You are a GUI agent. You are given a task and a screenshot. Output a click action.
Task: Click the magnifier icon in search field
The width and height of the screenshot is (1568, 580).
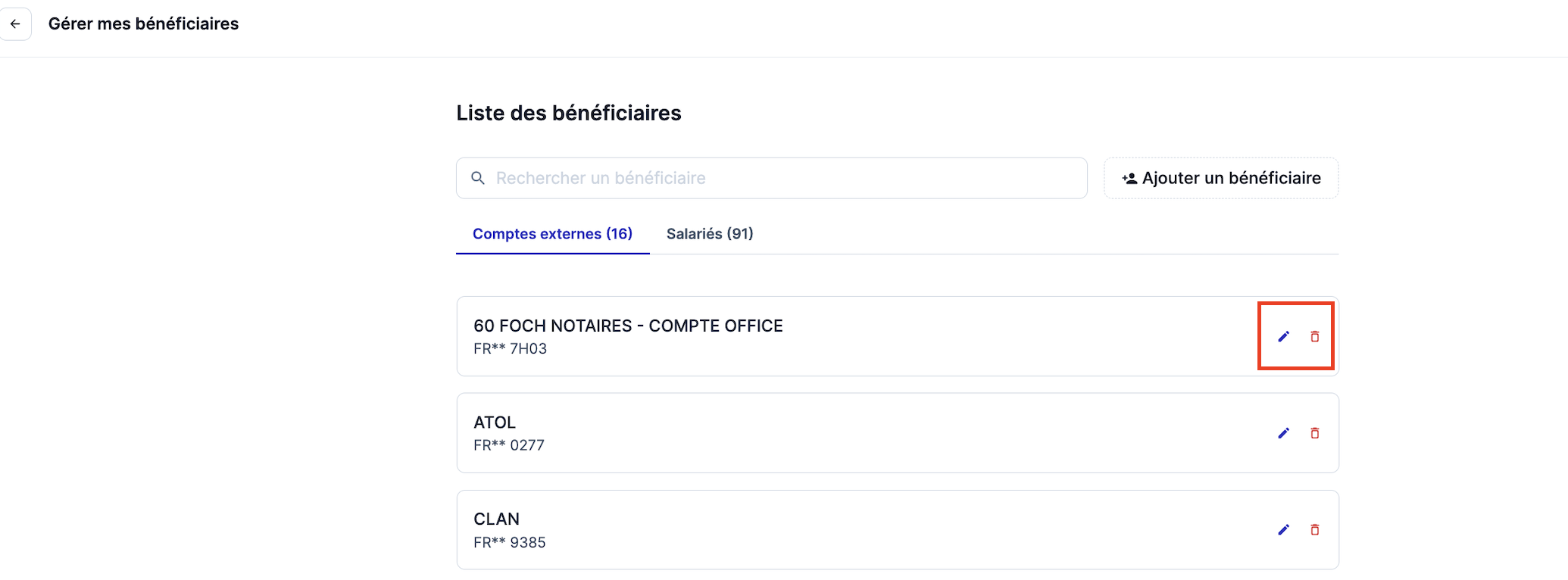(x=478, y=178)
